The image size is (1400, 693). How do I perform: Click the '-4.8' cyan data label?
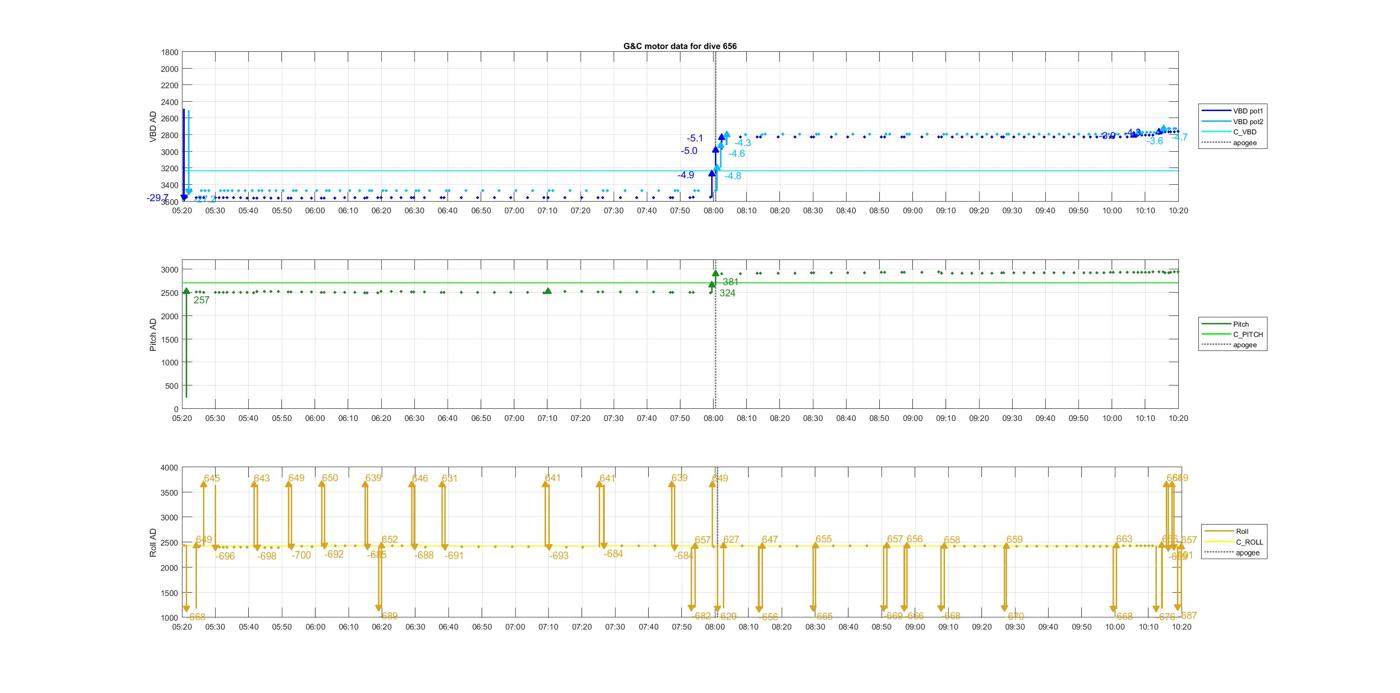(x=732, y=176)
